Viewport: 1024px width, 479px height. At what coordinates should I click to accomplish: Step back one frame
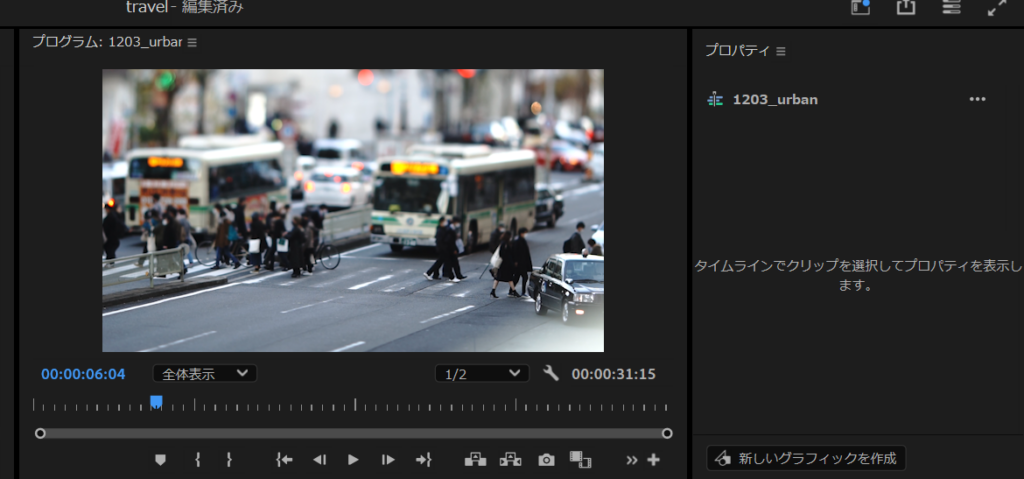[x=319, y=459]
